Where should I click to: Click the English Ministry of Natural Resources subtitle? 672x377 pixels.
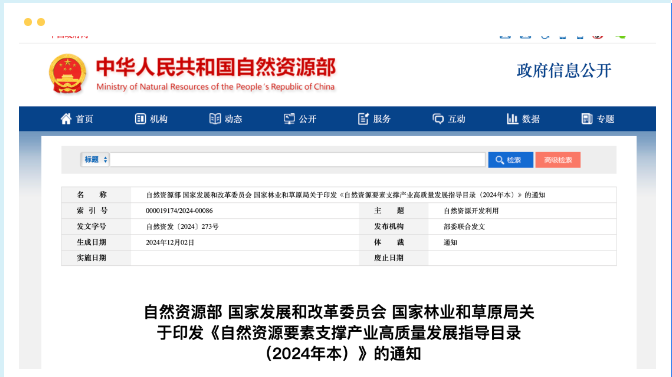click(216, 87)
